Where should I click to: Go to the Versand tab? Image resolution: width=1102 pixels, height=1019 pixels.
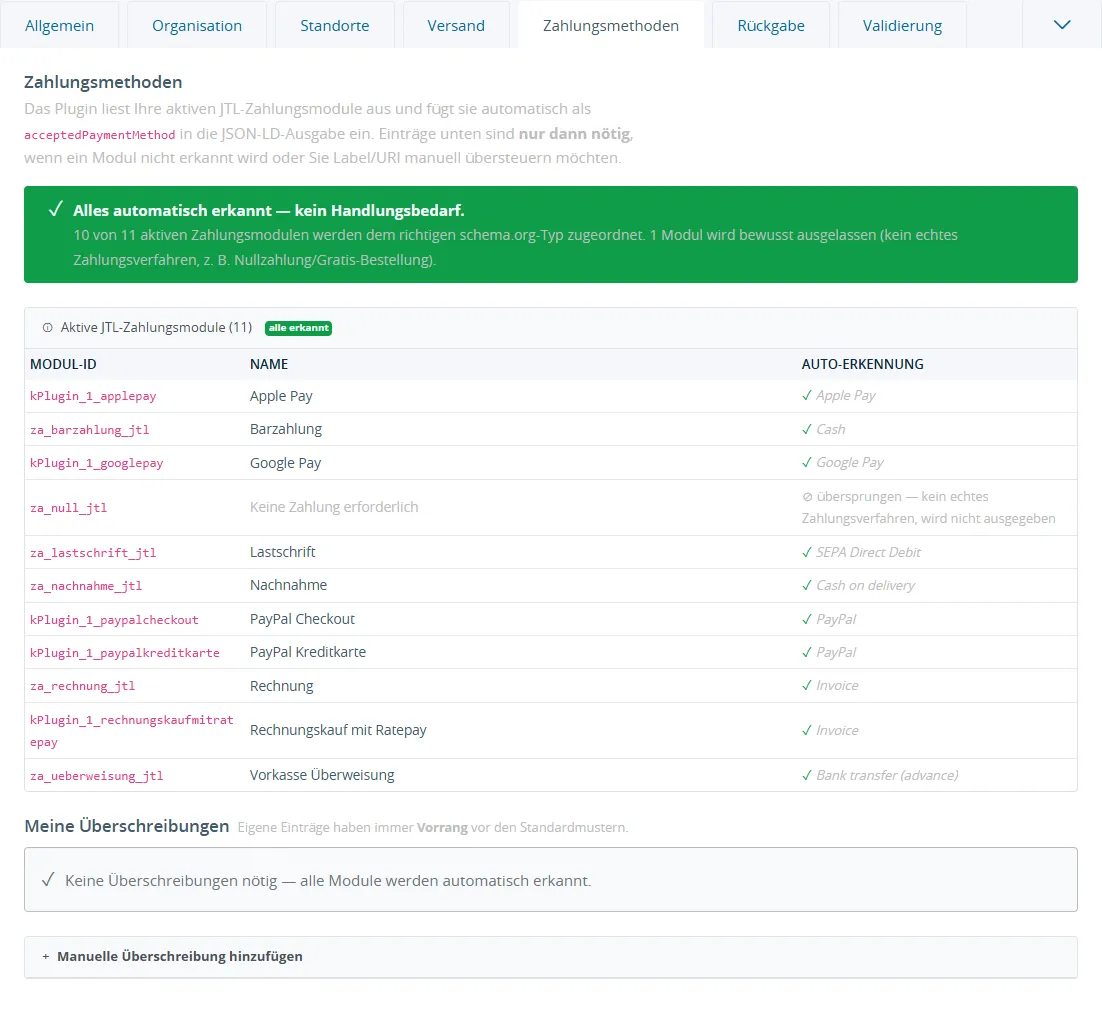tap(456, 25)
